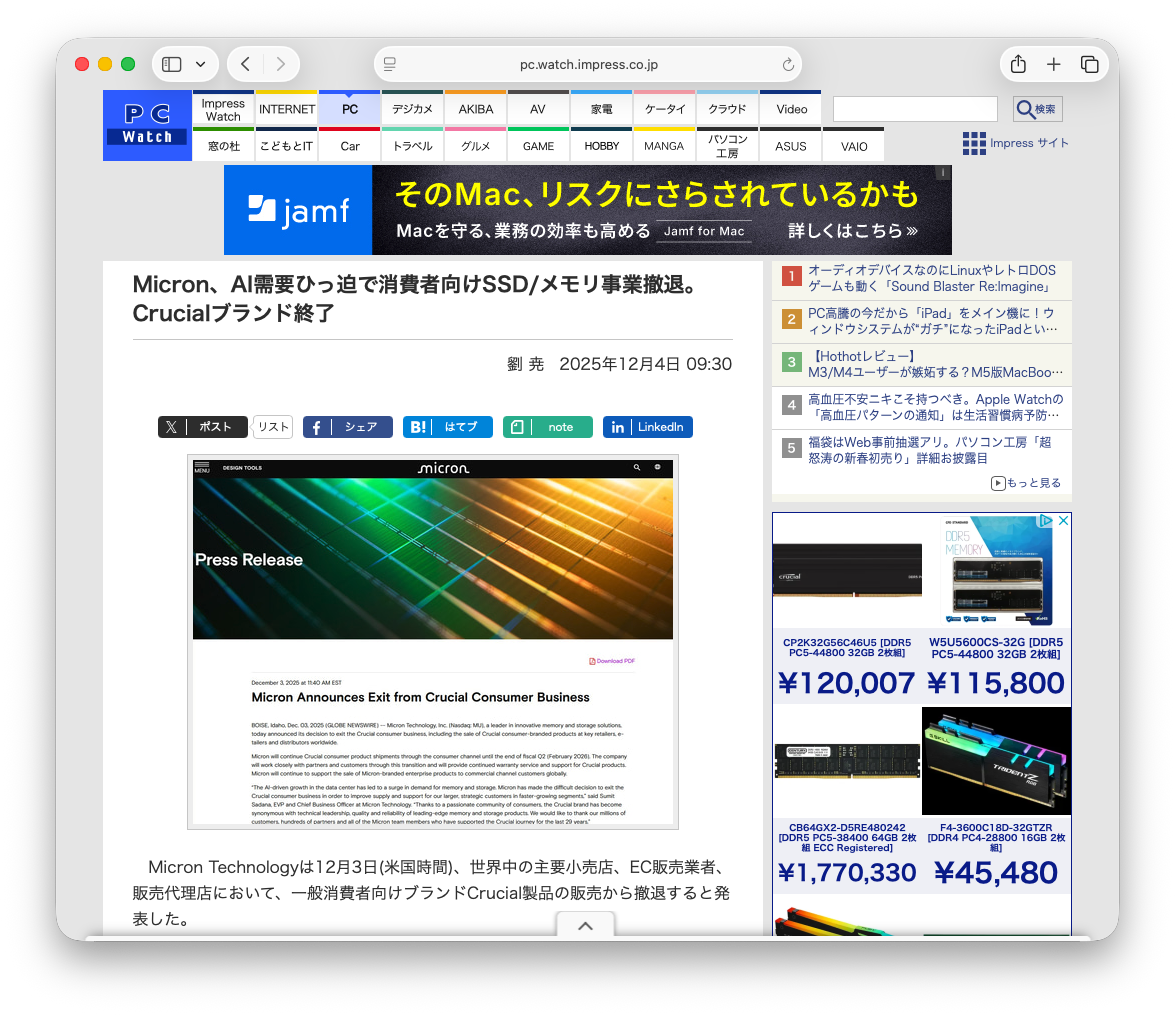Share article via X ポスト button
1175x1015 pixels.
click(x=202, y=427)
